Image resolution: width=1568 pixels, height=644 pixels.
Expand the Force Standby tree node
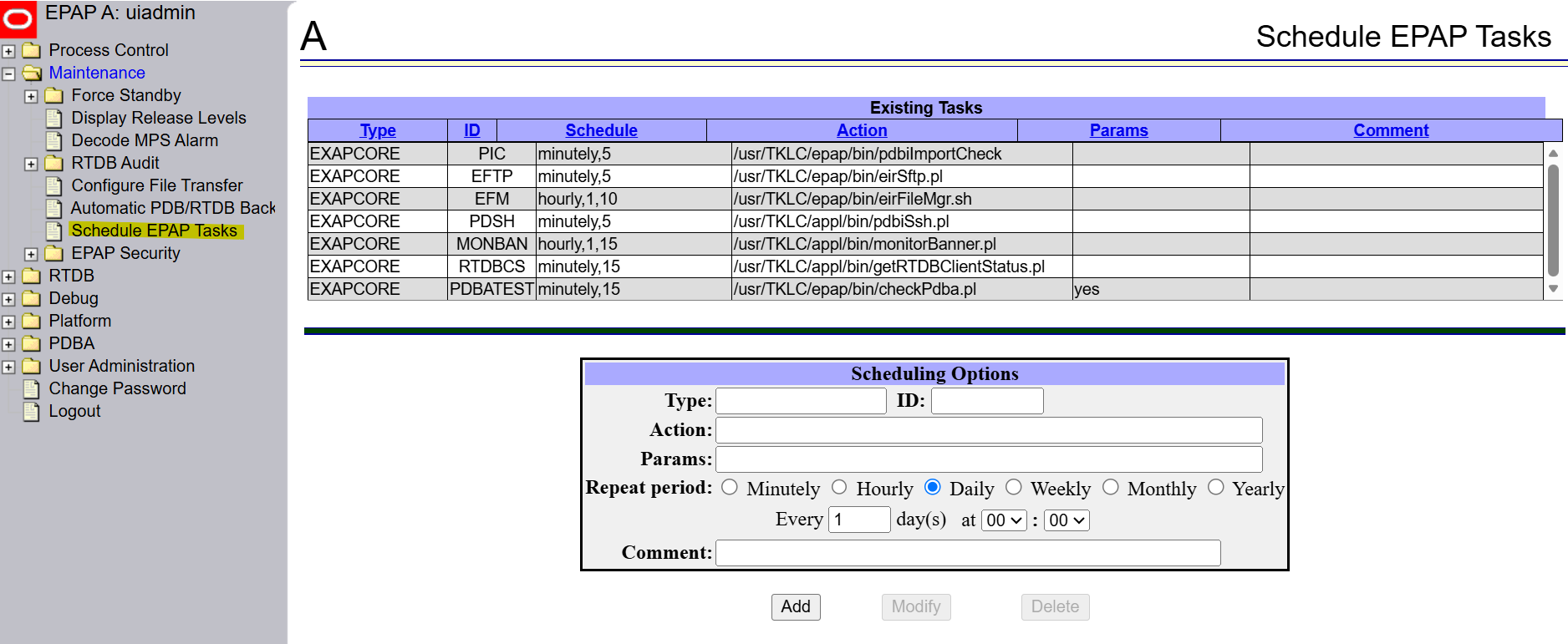pyautogui.click(x=31, y=96)
